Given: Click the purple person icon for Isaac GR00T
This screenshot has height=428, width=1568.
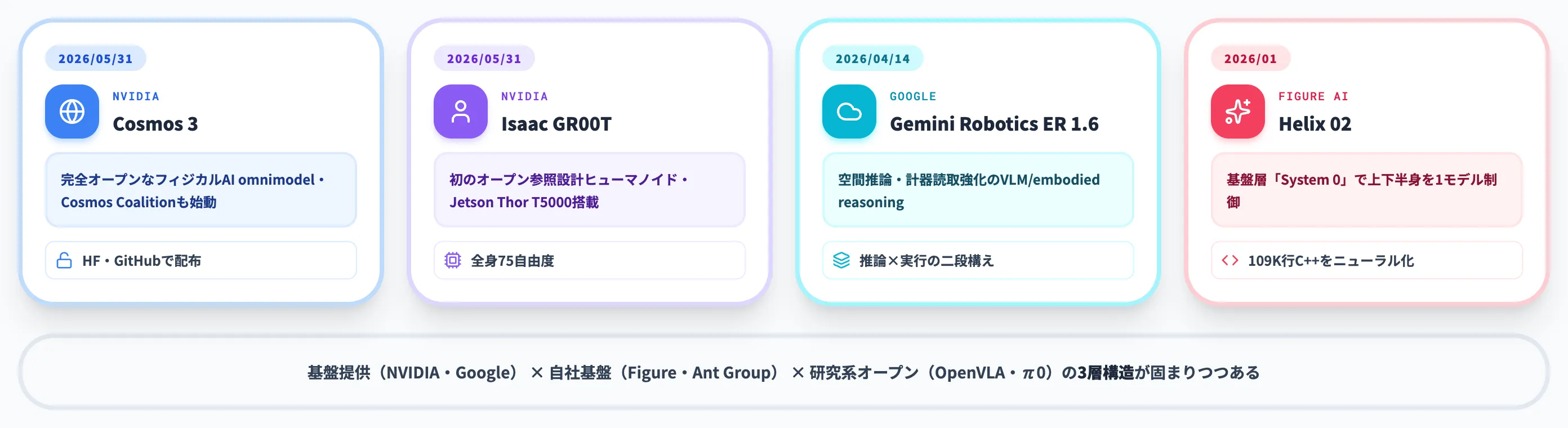Looking at the screenshot, I should 460,112.
